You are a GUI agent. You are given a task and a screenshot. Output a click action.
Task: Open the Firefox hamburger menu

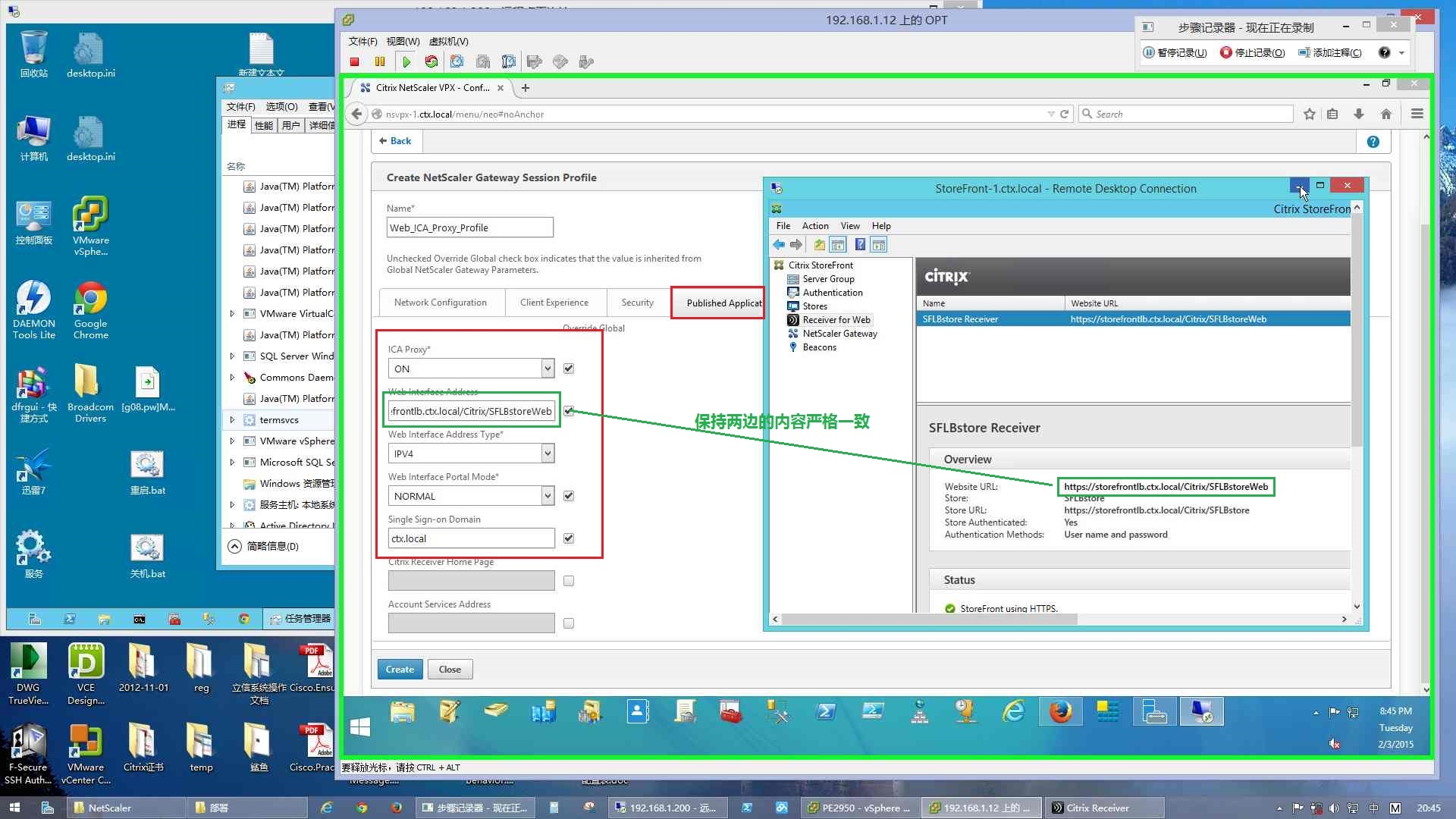(x=1417, y=114)
